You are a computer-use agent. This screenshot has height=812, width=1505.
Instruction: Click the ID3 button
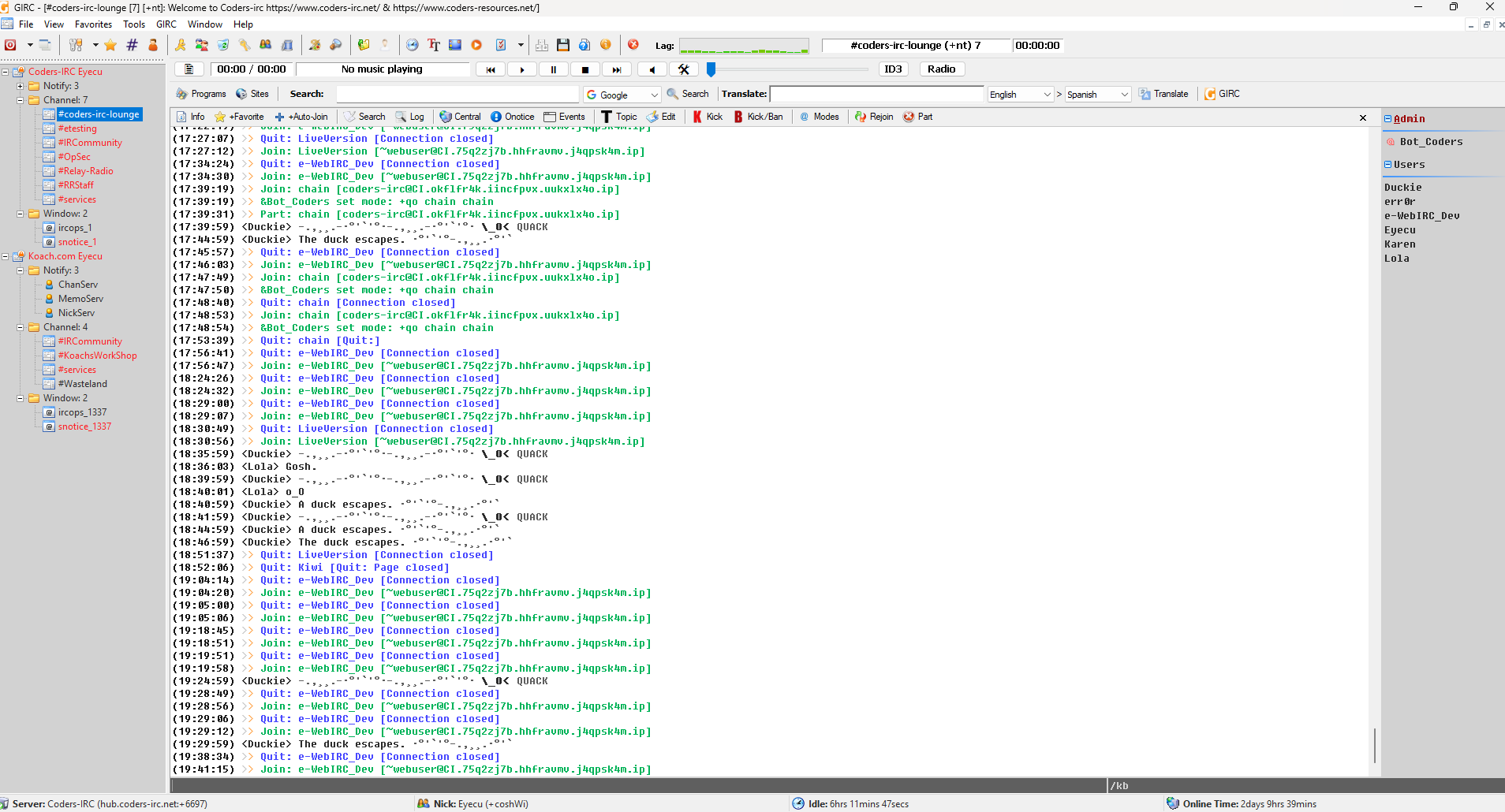tap(893, 69)
